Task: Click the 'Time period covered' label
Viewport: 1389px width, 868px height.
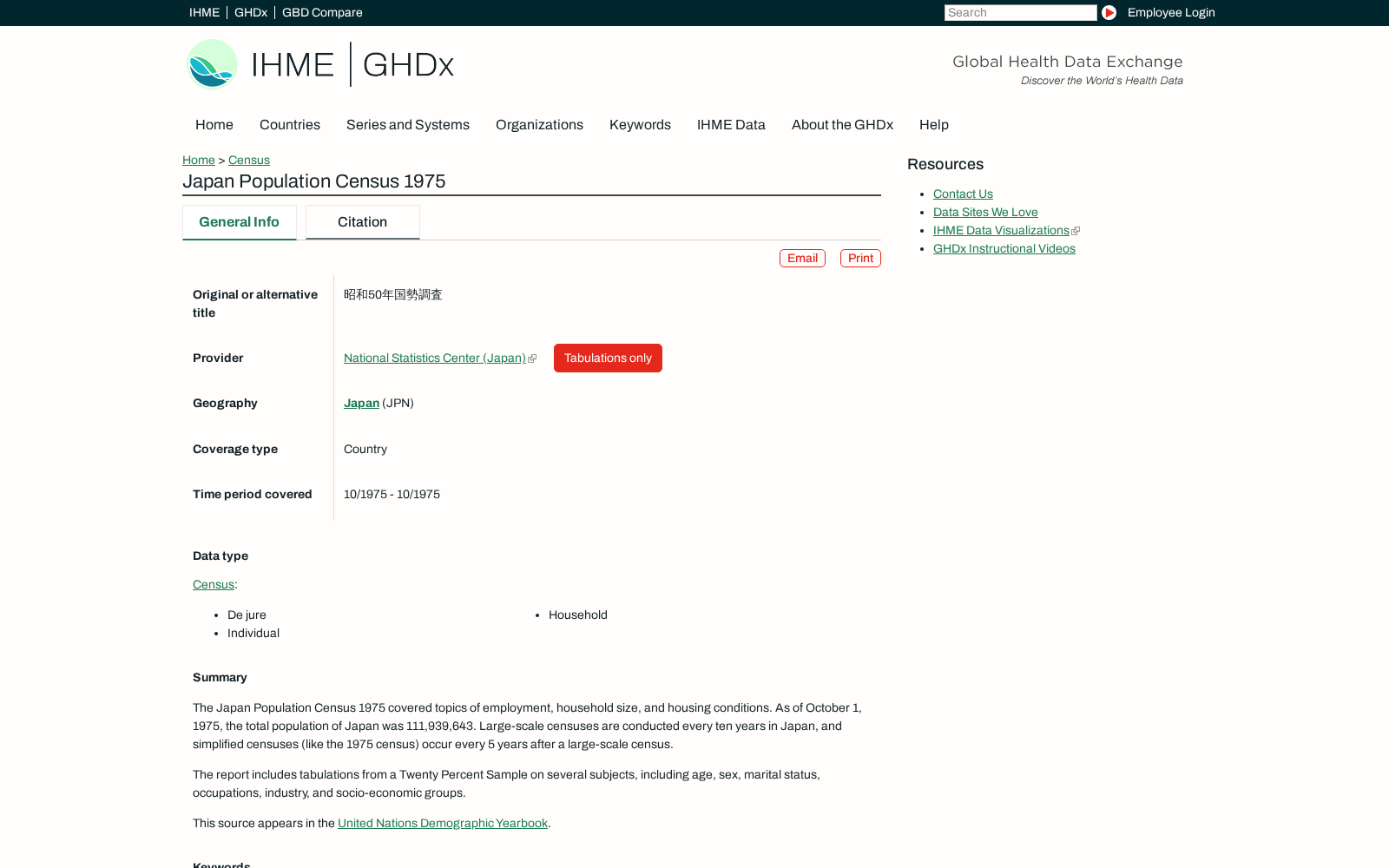Action: (x=252, y=494)
